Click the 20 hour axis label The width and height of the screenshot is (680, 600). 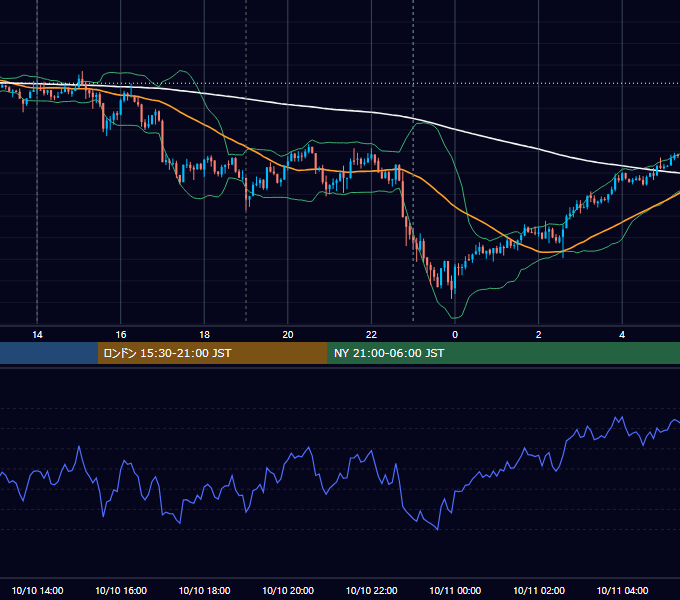(x=288, y=335)
